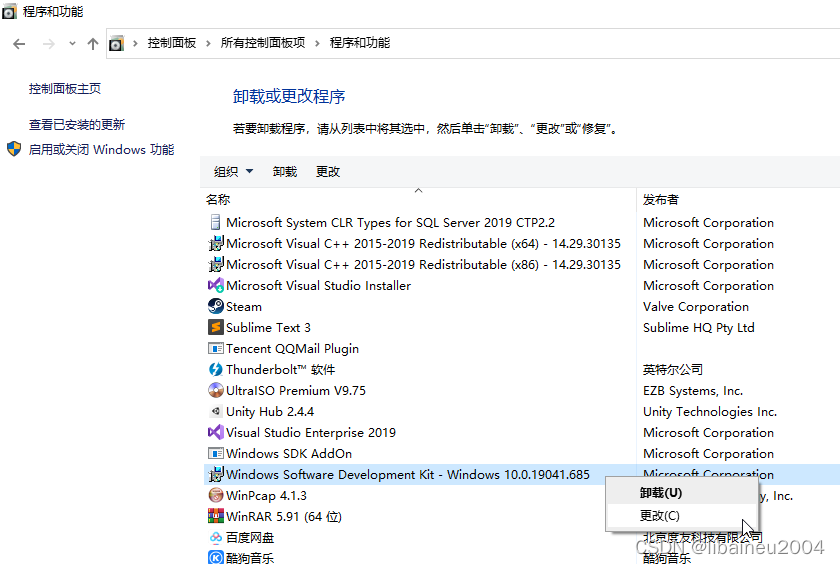This screenshot has height=564, width=840.
Task: Click the Sublime Text 3 icon
Action: pyautogui.click(x=215, y=327)
